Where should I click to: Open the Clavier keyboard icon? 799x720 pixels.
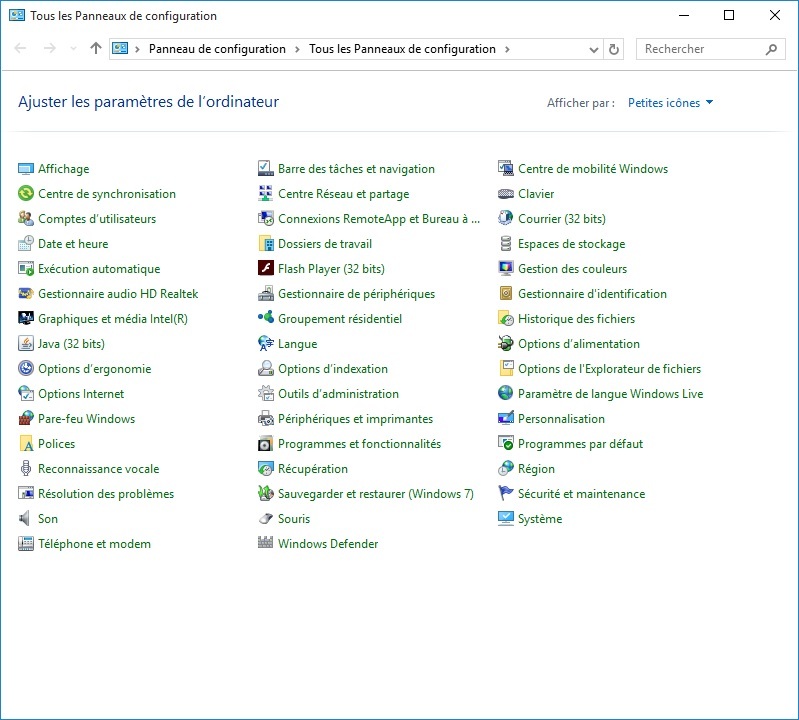[x=505, y=194]
